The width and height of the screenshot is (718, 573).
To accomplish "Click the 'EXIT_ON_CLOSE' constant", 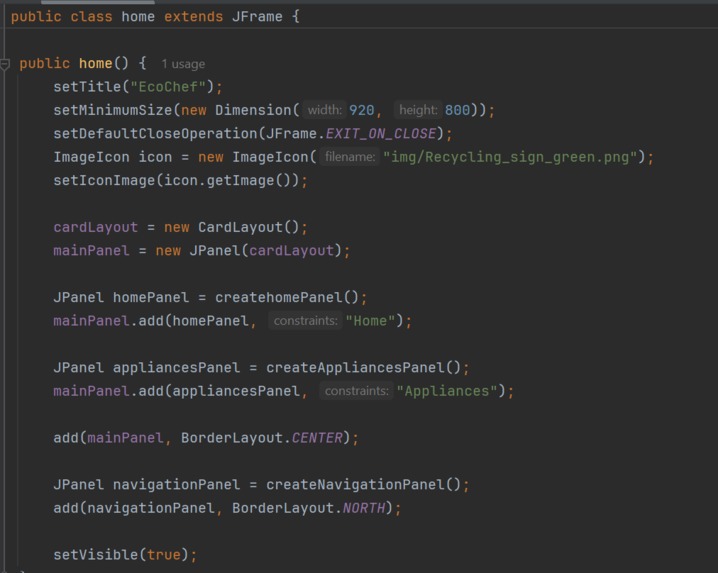I will (x=381, y=134).
